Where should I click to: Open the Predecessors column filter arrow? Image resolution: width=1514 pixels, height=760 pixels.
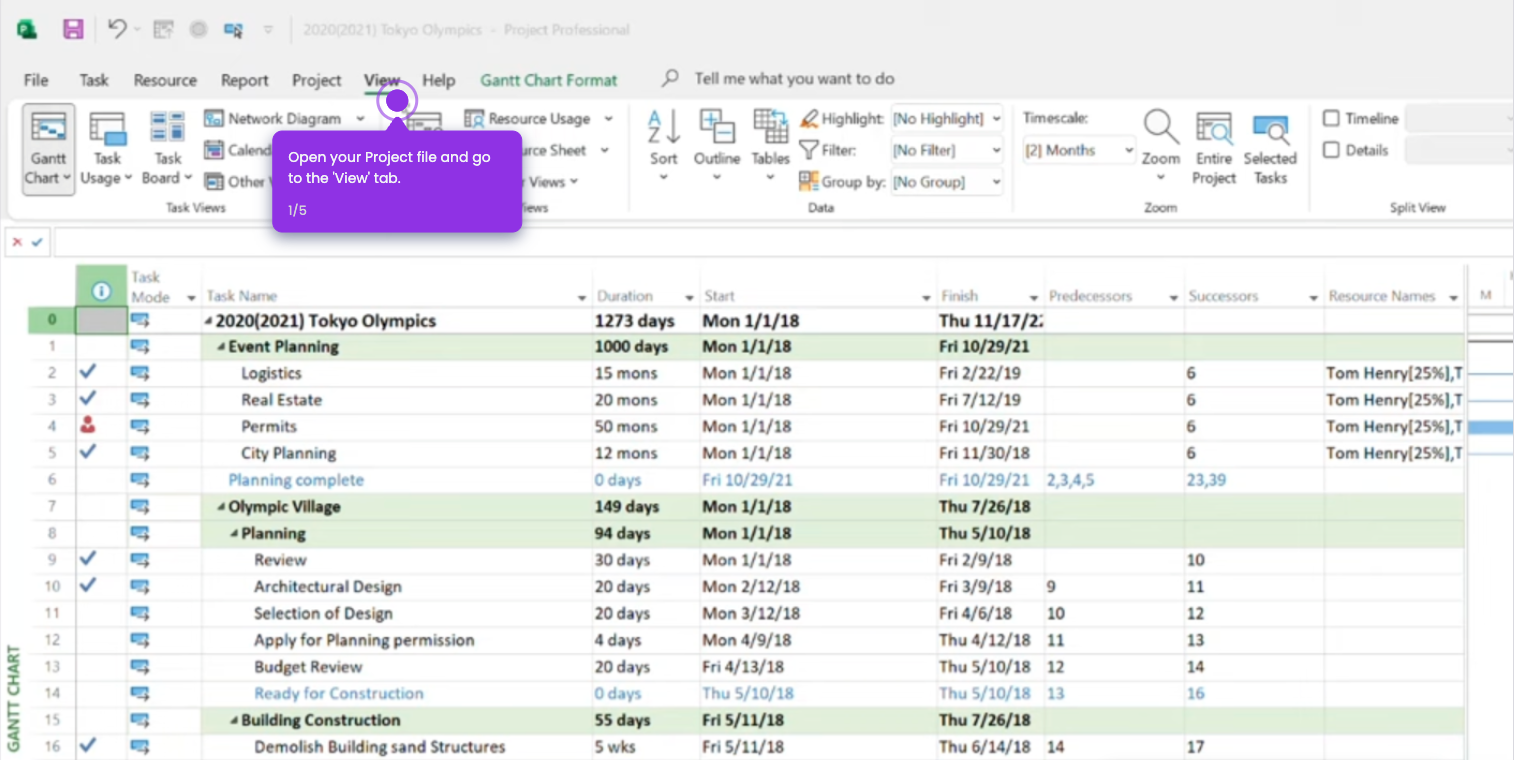click(1174, 298)
